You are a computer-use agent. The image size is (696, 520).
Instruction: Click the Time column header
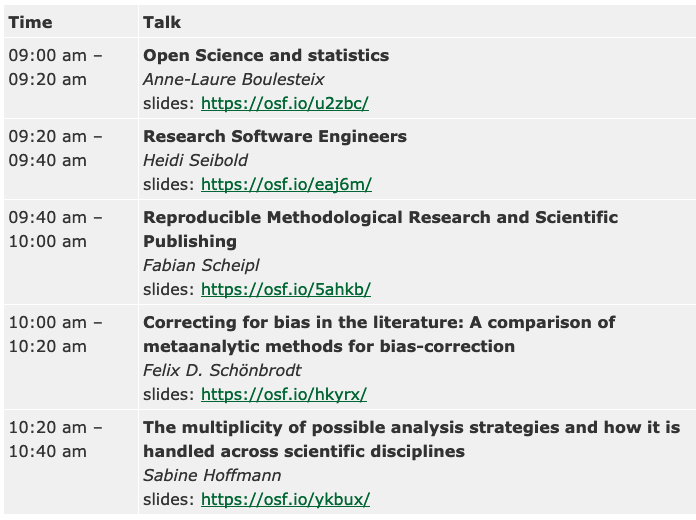pyautogui.click(x=30, y=22)
